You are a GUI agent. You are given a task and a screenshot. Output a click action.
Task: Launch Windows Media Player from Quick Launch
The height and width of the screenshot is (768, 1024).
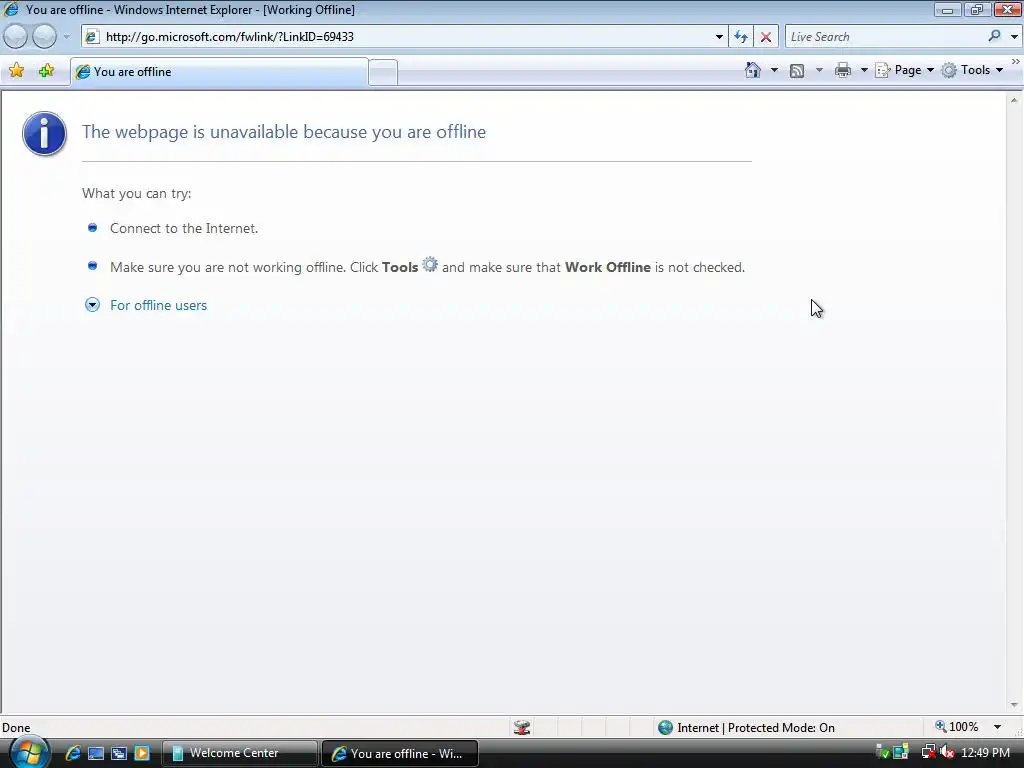[x=142, y=753]
